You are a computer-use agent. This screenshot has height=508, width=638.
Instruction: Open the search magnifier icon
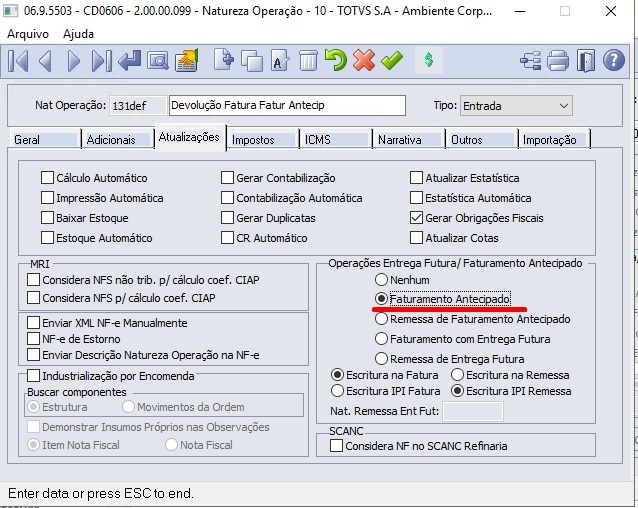pos(157,61)
